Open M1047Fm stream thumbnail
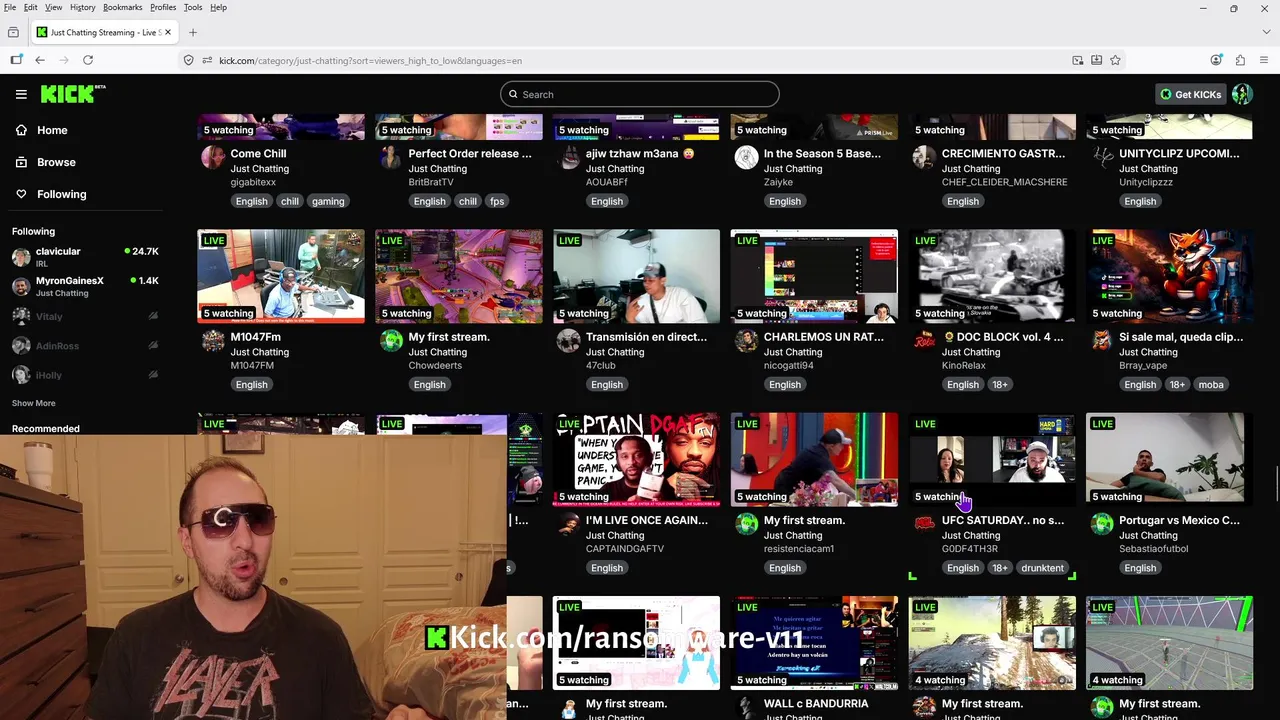1280x720 pixels. [281, 276]
